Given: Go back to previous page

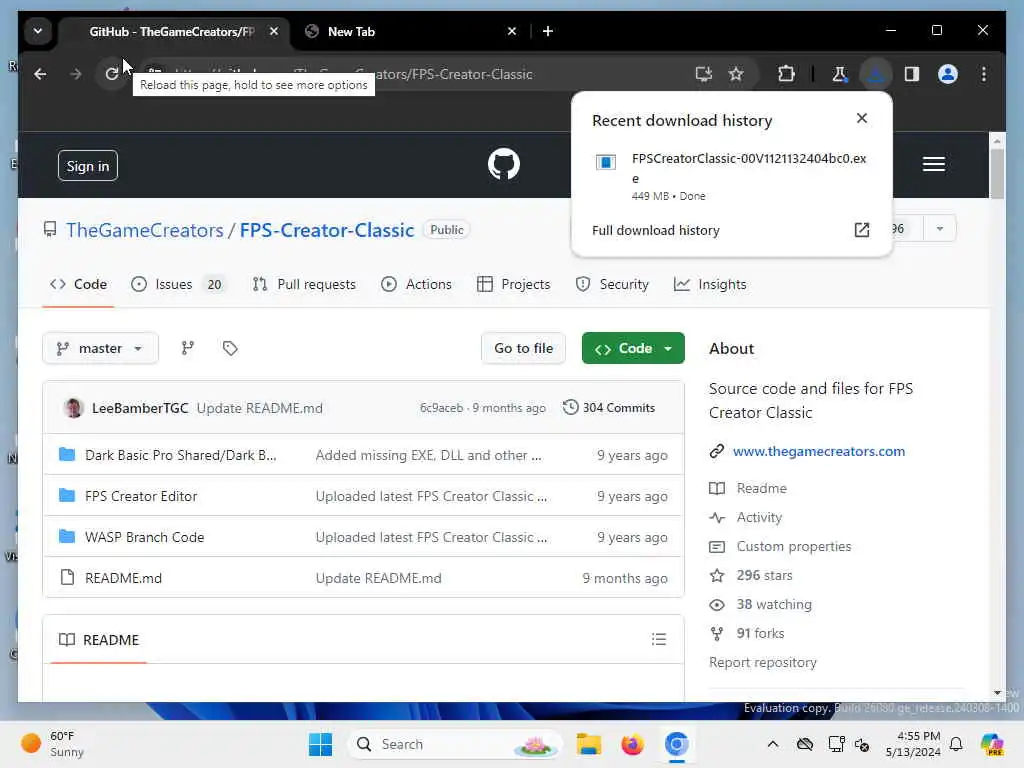Looking at the screenshot, I should click(x=40, y=74).
